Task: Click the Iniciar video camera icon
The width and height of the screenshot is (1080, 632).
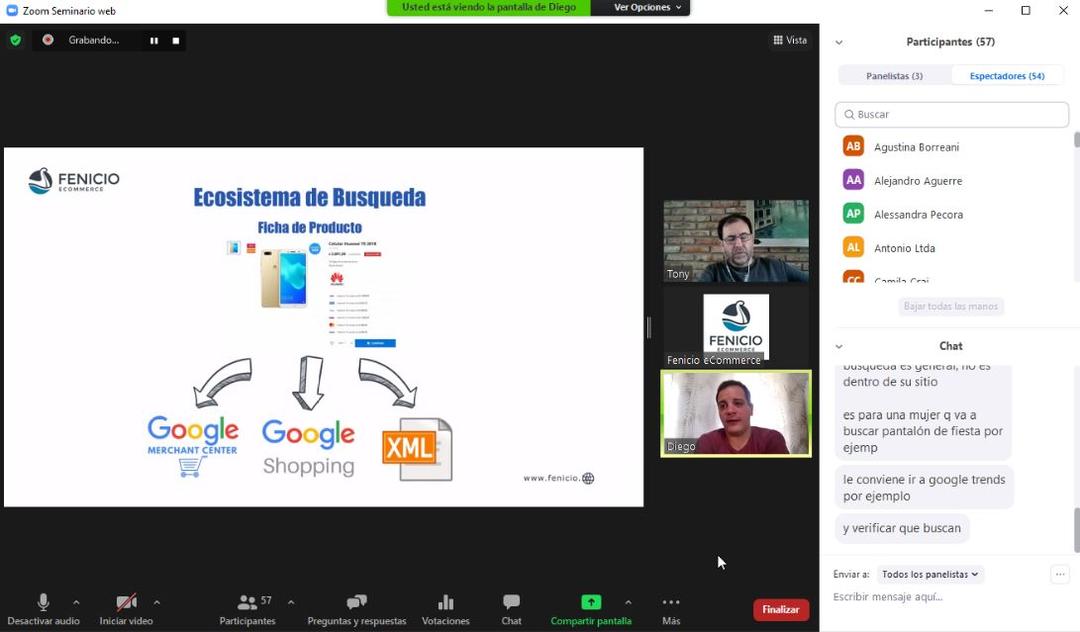Action: tap(126, 602)
